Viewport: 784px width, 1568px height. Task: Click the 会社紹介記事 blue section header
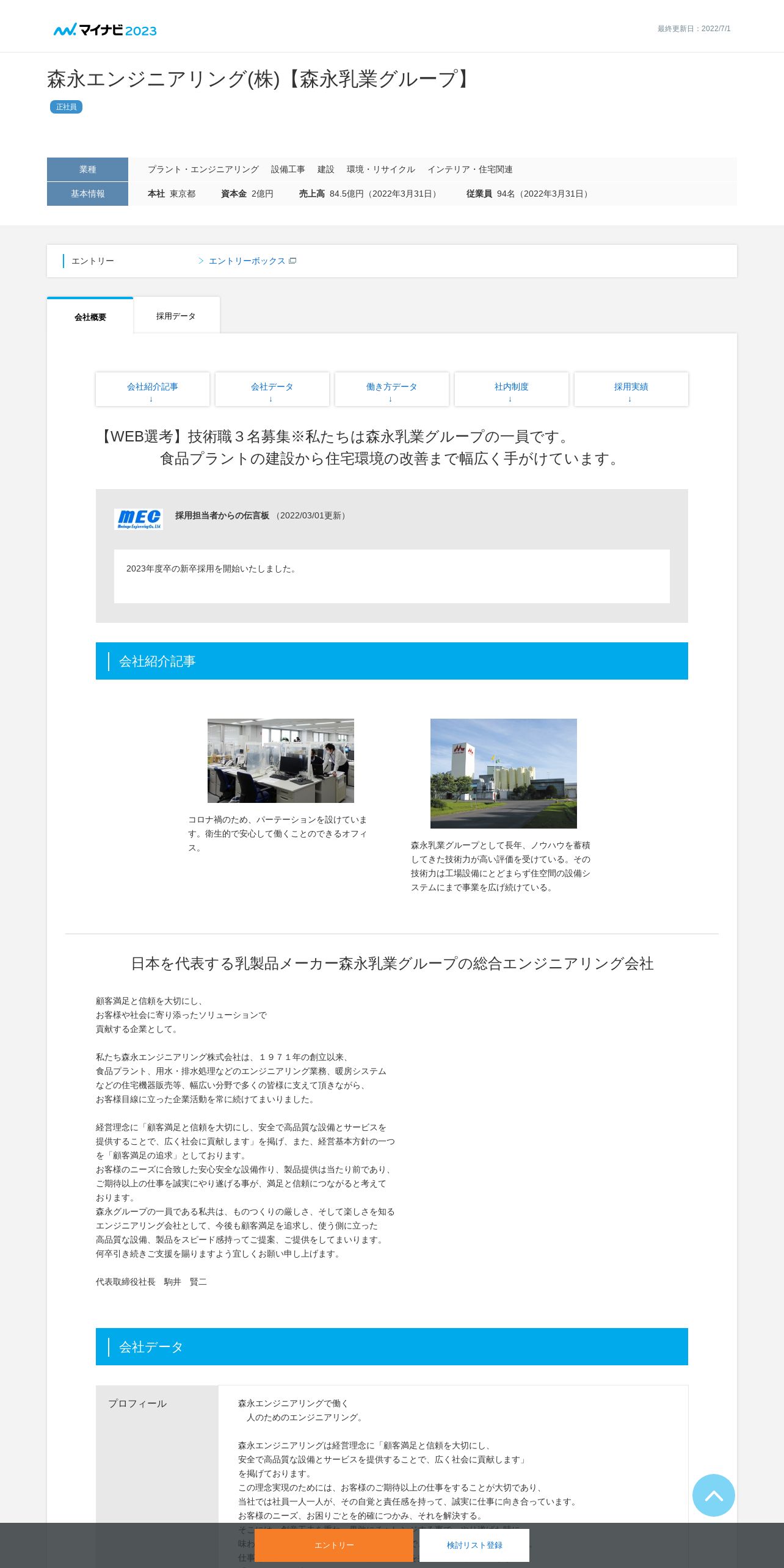pyautogui.click(x=392, y=661)
